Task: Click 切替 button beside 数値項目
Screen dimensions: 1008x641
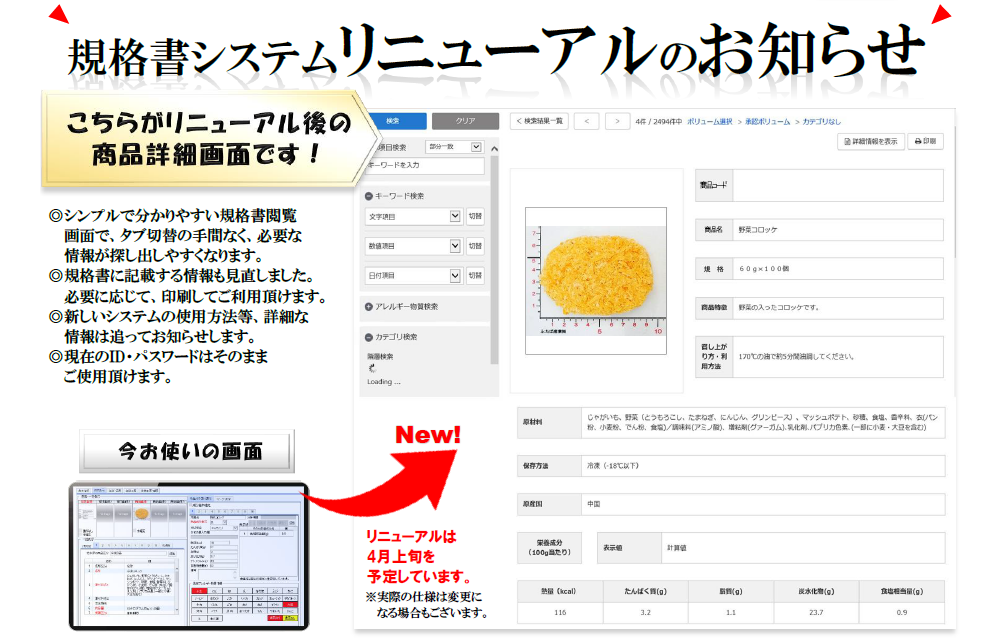Action: (x=475, y=246)
